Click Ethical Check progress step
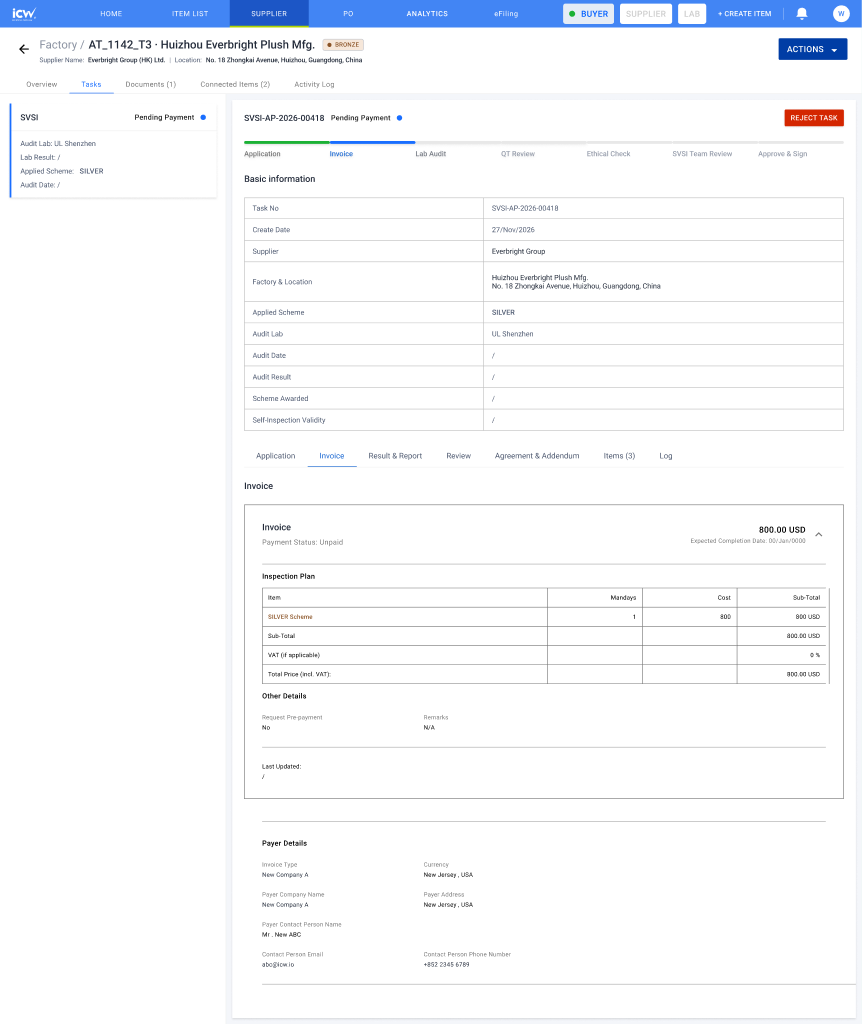The image size is (862, 1024). [x=609, y=153]
